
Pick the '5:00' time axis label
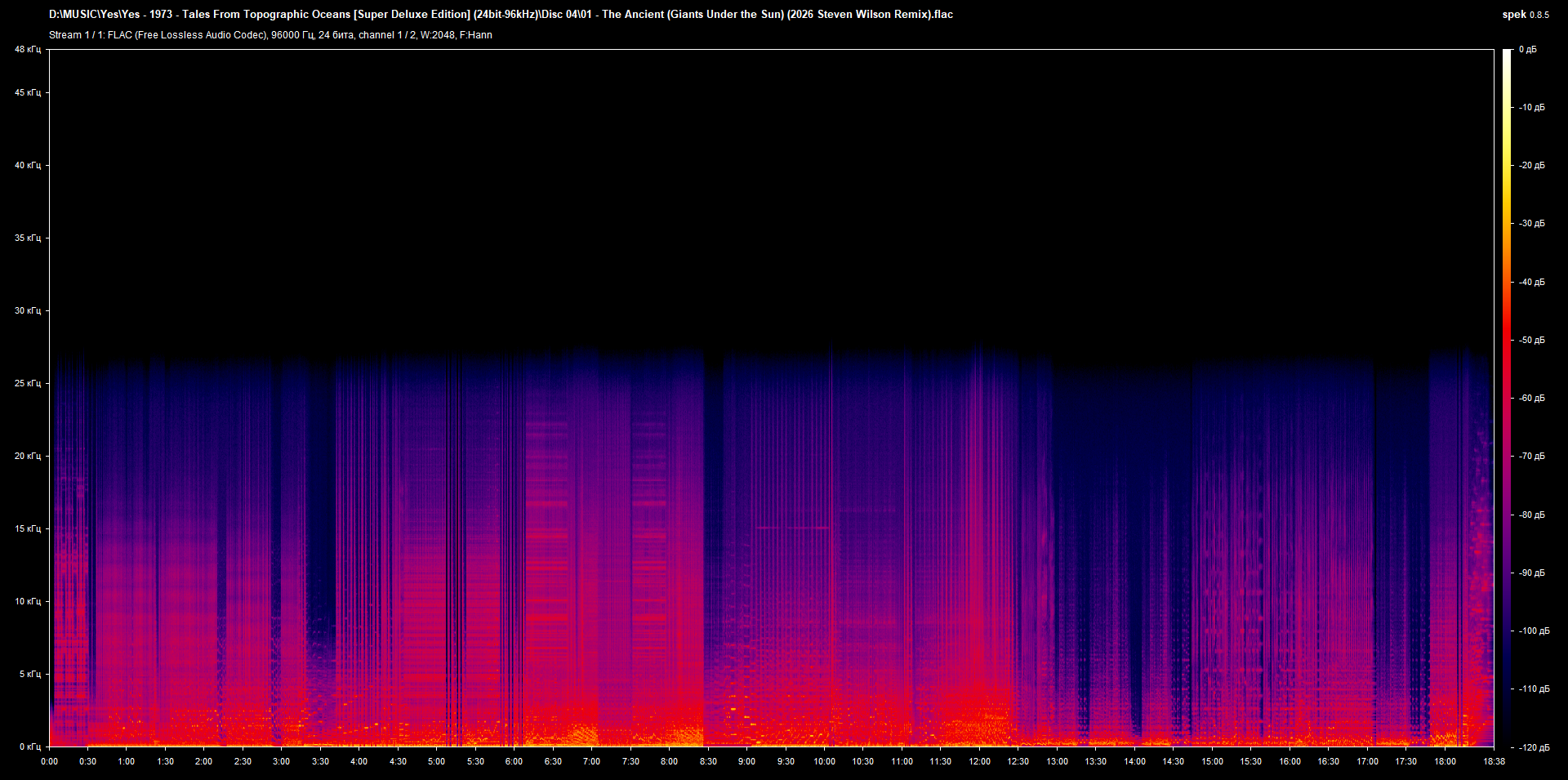coord(436,761)
